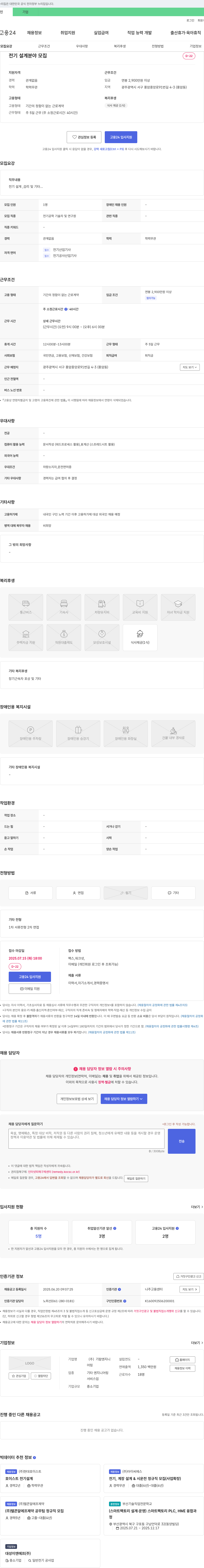Click 채용정보 이력 button
204x1568 pixels.
coord(183,1368)
